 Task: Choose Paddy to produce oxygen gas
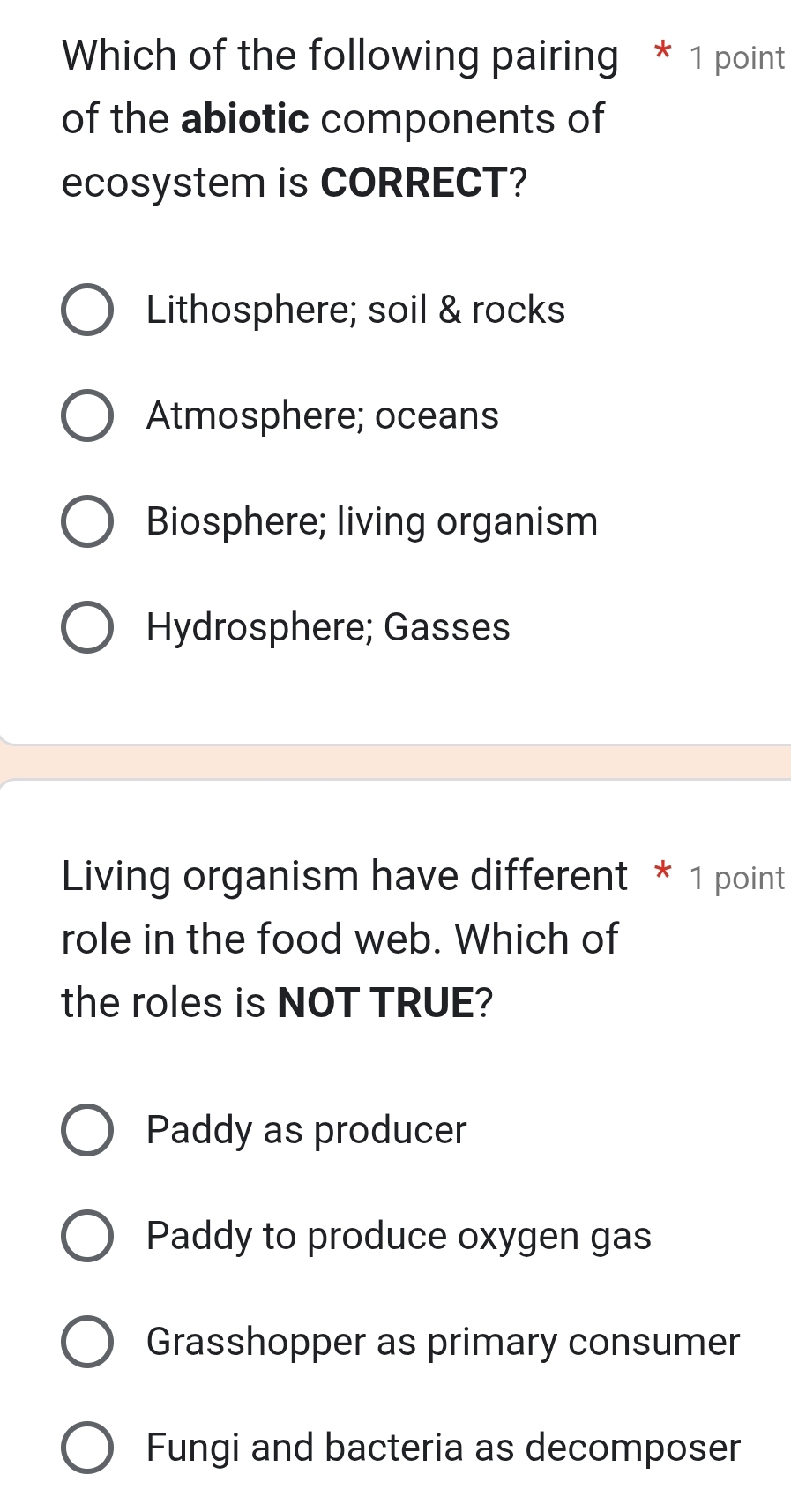(86, 1236)
